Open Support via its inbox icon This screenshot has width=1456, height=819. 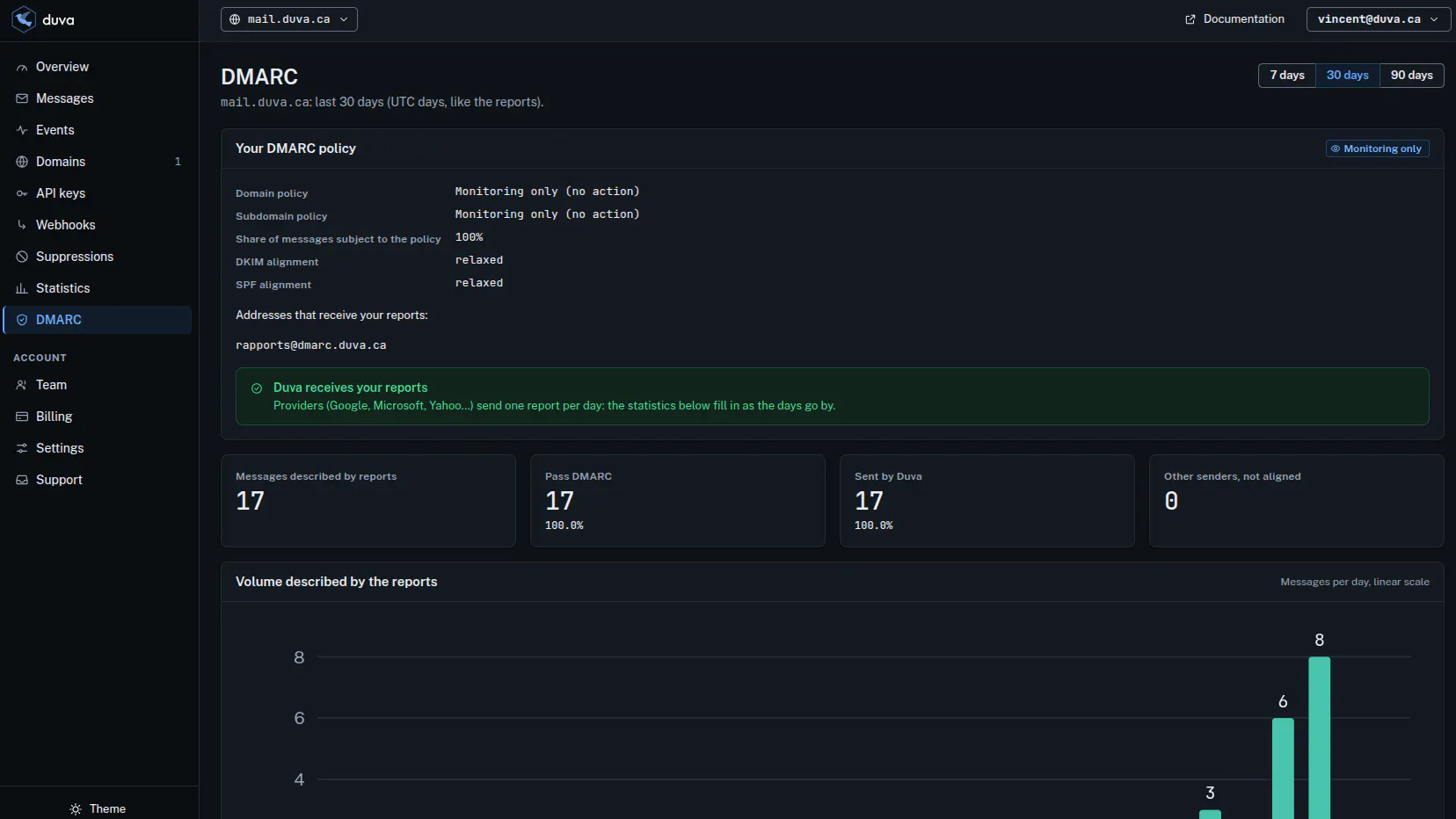22,480
